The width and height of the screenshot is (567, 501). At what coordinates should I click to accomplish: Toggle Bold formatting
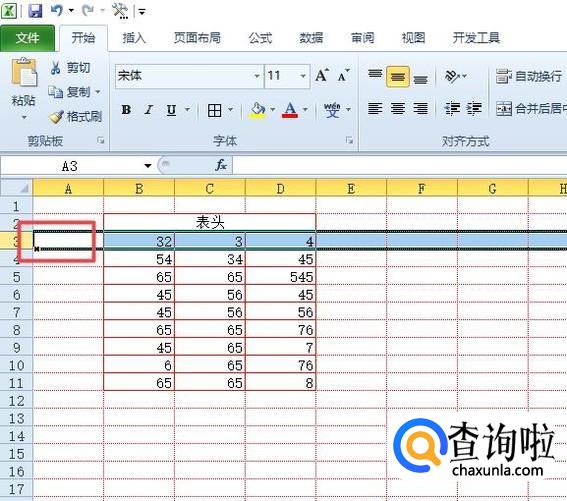[x=126, y=110]
